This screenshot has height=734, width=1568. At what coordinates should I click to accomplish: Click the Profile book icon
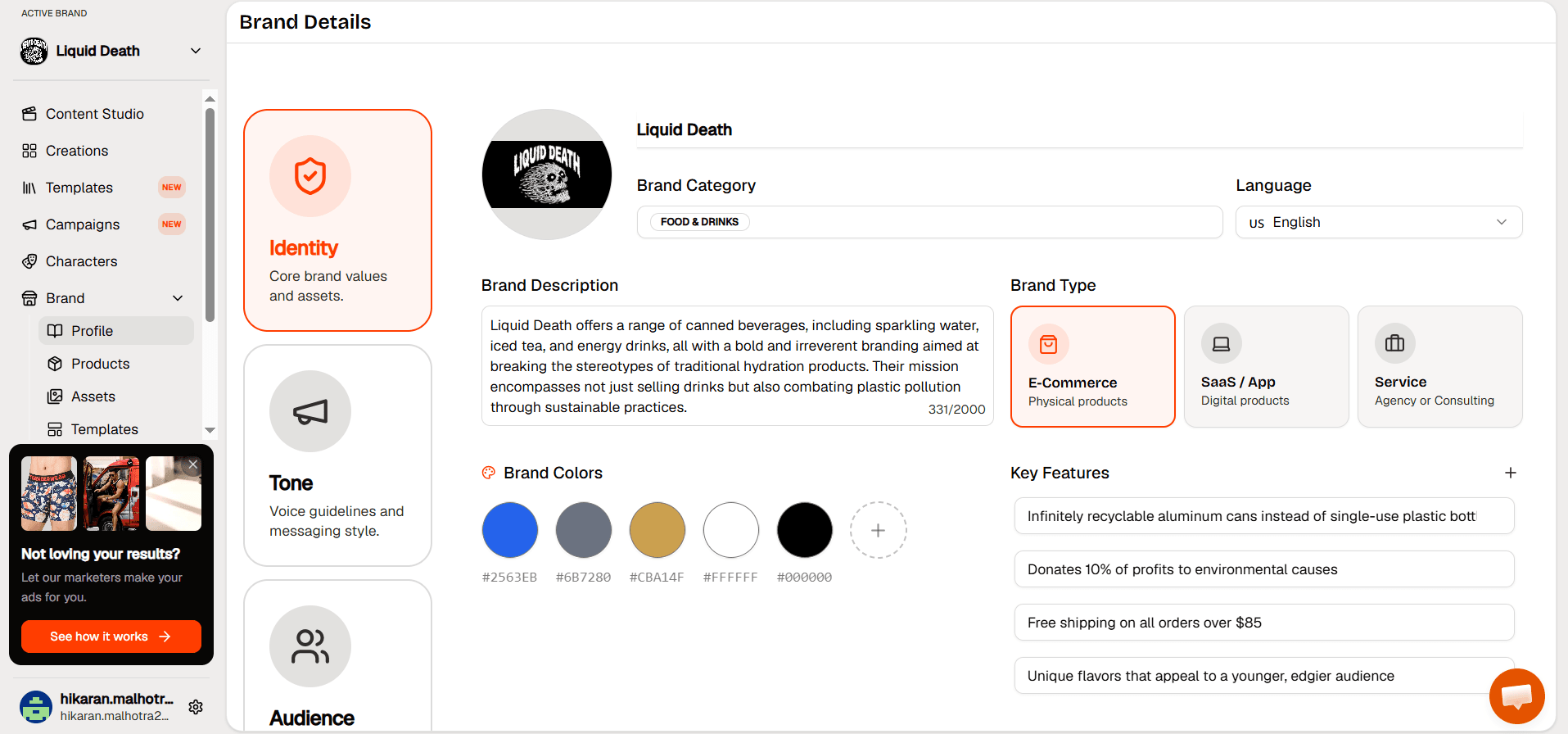coord(55,331)
